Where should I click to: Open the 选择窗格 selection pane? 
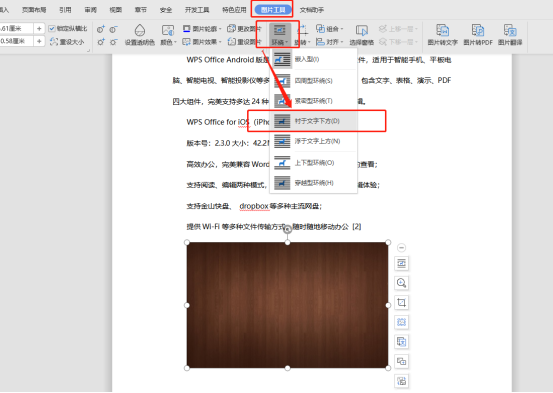tap(361, 35)
